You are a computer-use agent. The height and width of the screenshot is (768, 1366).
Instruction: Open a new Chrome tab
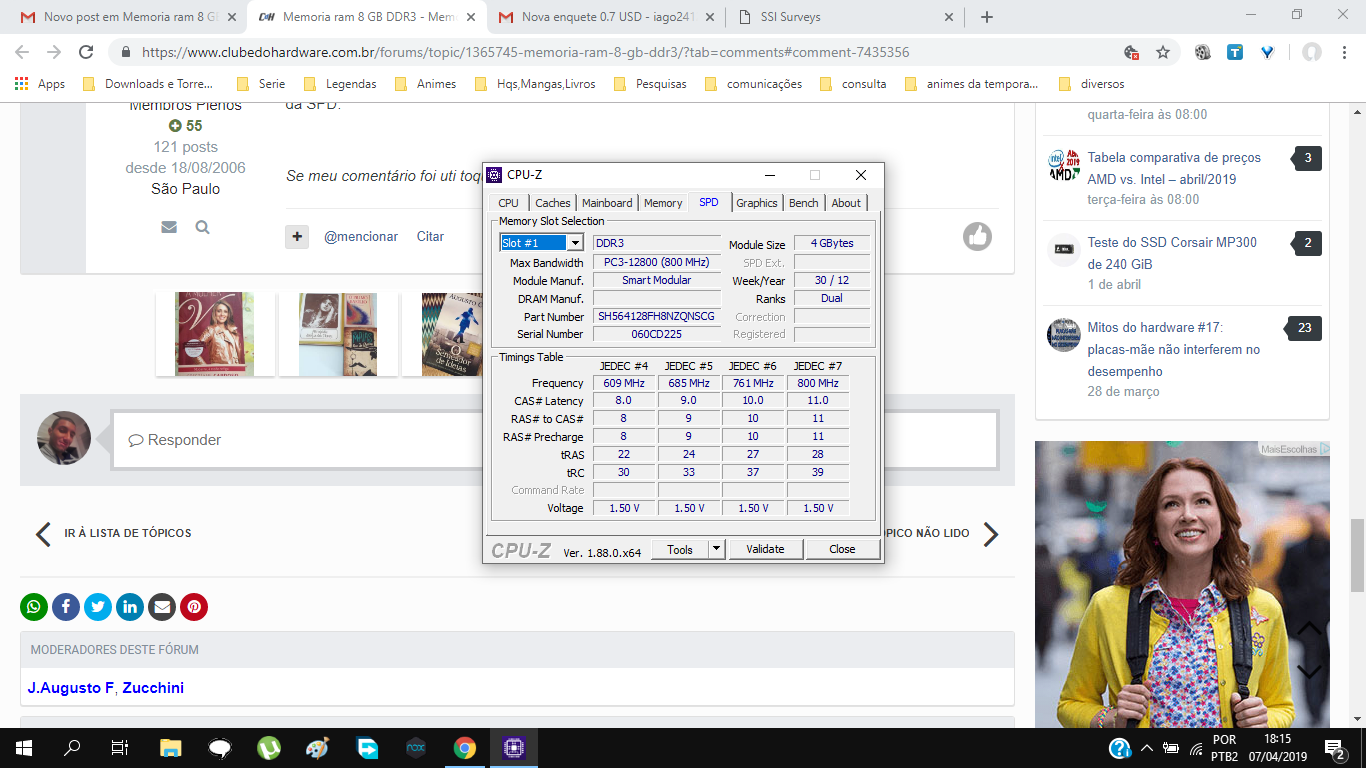pyautogui.click(x=987, y=17)
